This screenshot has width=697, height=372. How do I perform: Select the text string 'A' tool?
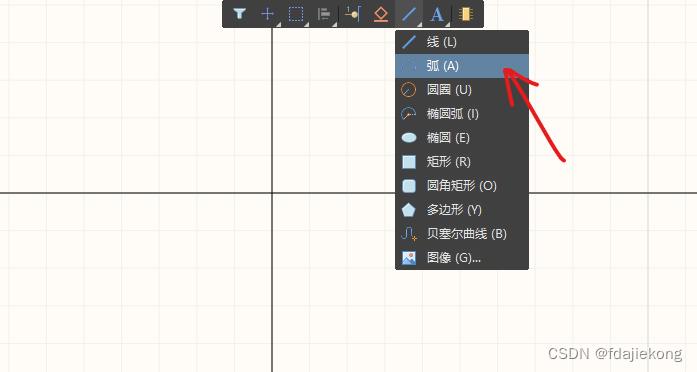click(x=437, y=14)
